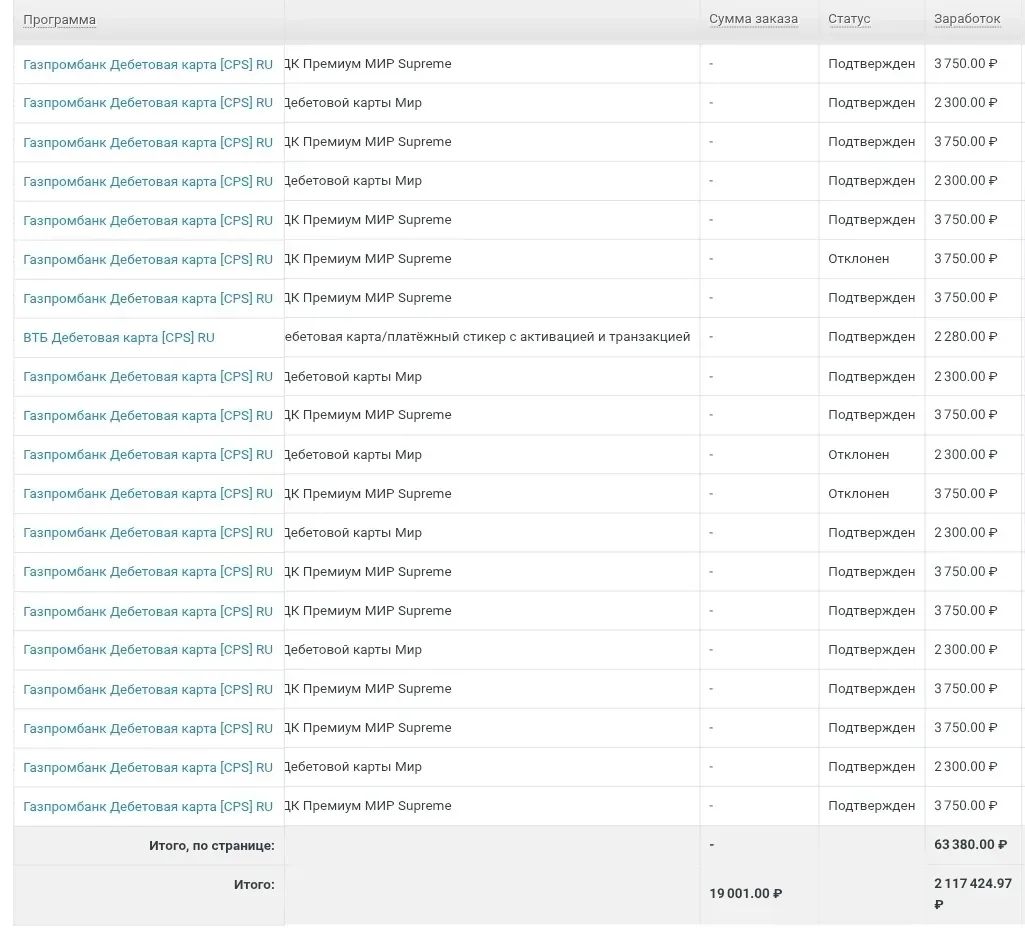This screenshot has height=930, width=1025.
Task: Click the total order sum 19 001.00 ₽
Action: click(745, 893)
